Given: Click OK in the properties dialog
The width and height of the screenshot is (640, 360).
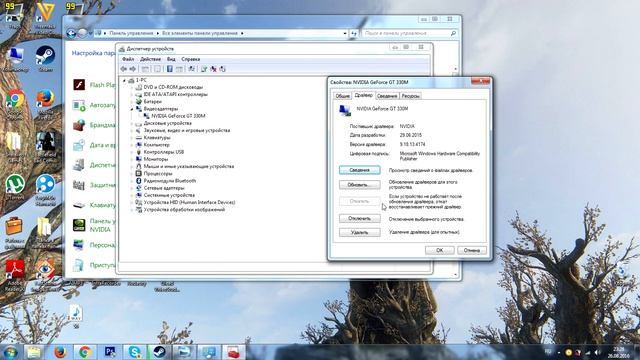Looking at the screenshot, I should 440,250.
